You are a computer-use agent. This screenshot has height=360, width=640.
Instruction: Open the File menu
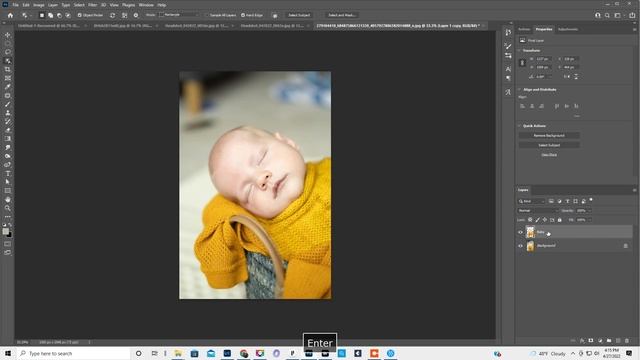15,5
